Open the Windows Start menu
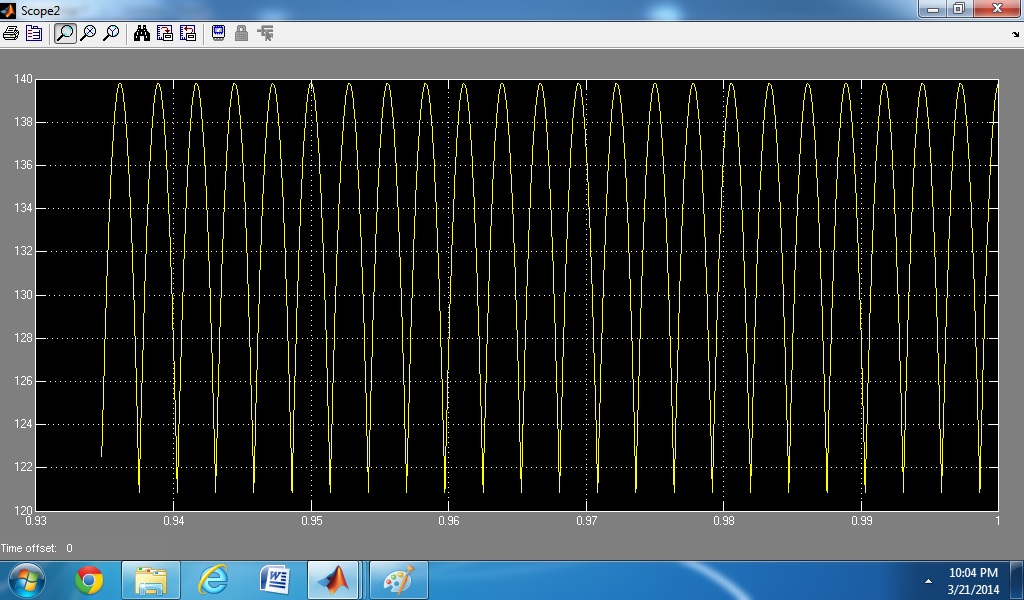Screen dimensions: 1024x600 pyautogui.click(x=26, y=580)
